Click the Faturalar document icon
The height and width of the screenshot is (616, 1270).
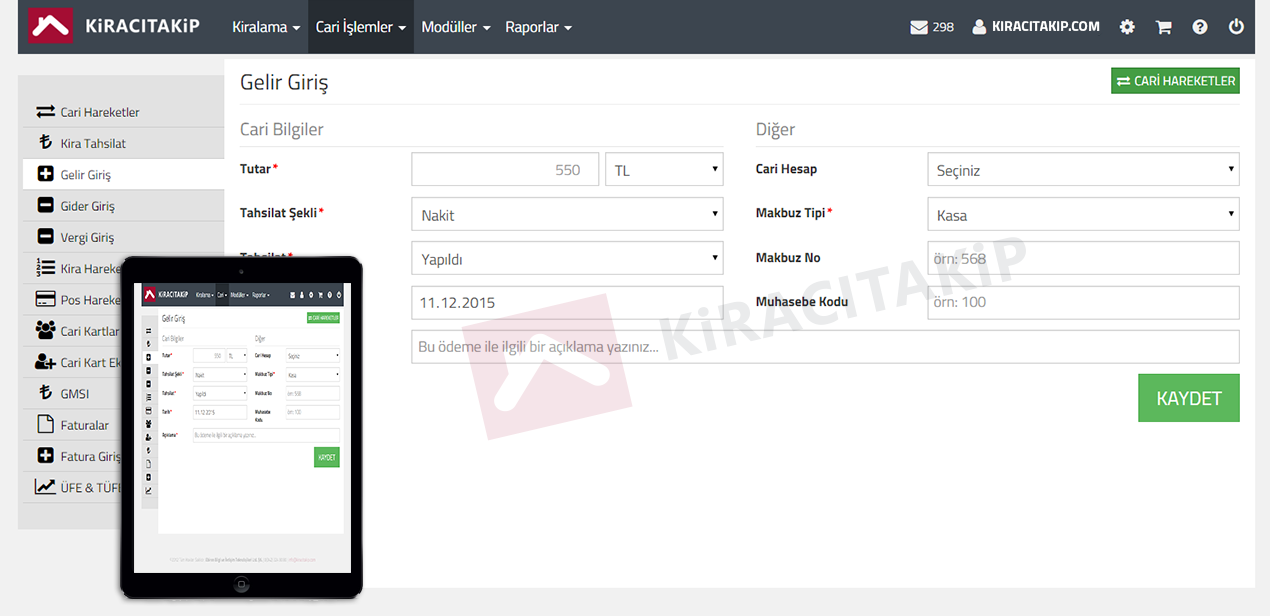(45, 424)
